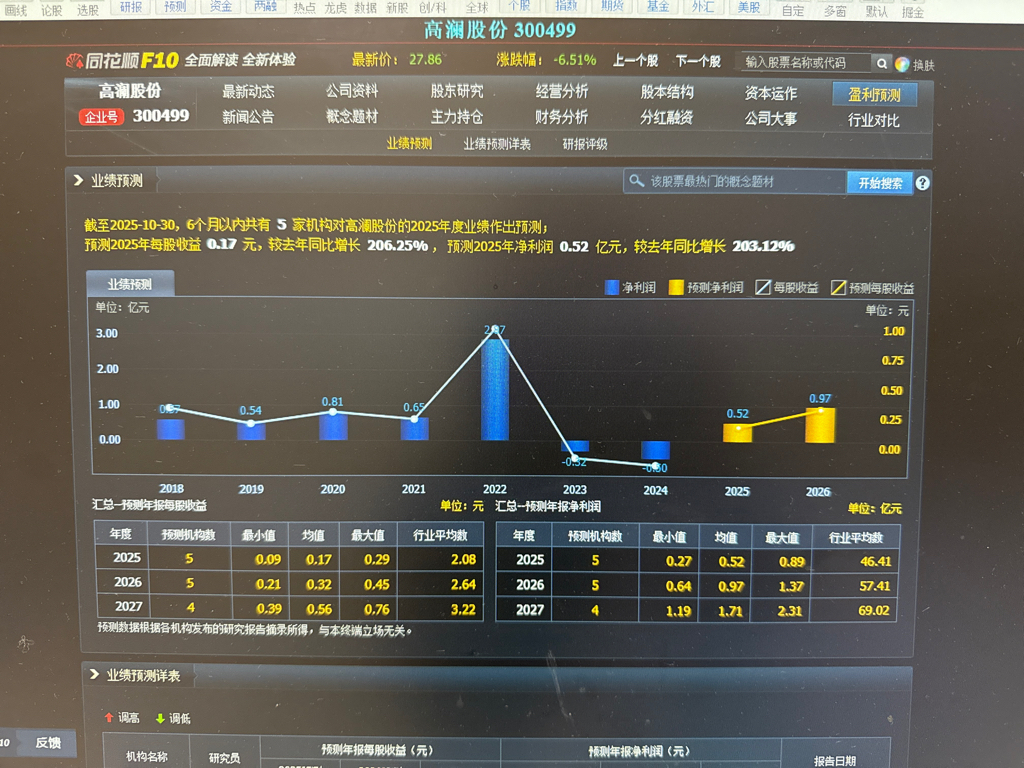
Task: Open the 财务分析 menu item
Action: pyautogui.click(x=562, y=118)
